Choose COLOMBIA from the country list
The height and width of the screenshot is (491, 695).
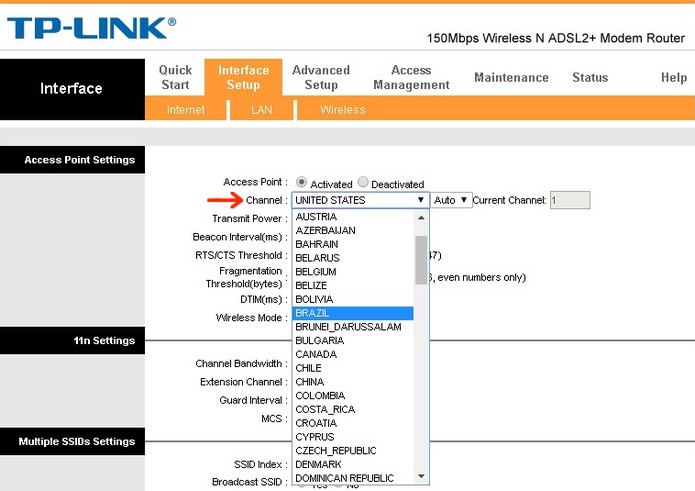[353, 395]
